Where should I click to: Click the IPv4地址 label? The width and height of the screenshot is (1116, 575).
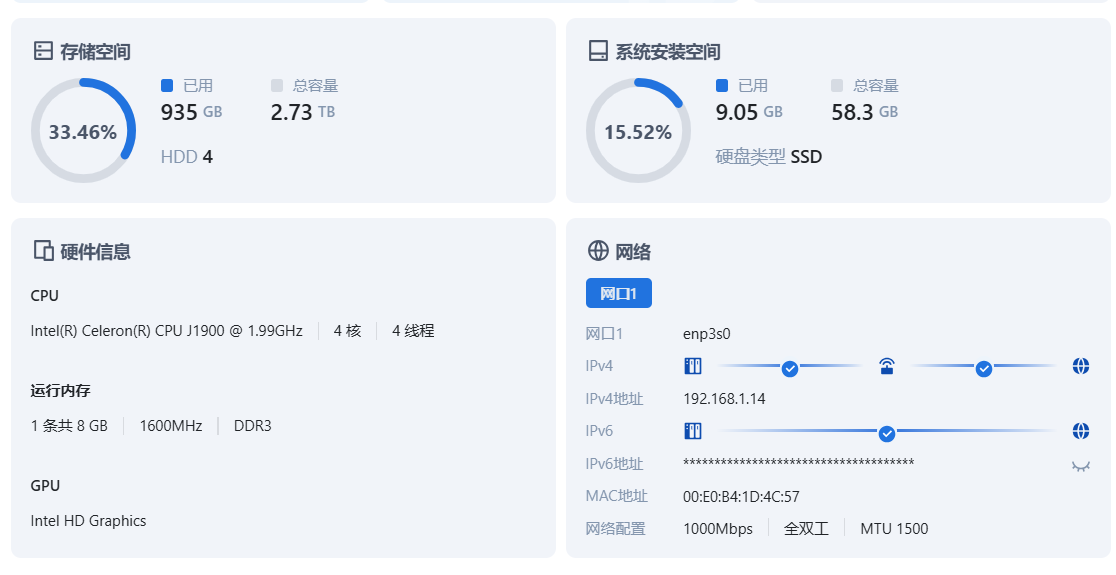coord(614,399)
